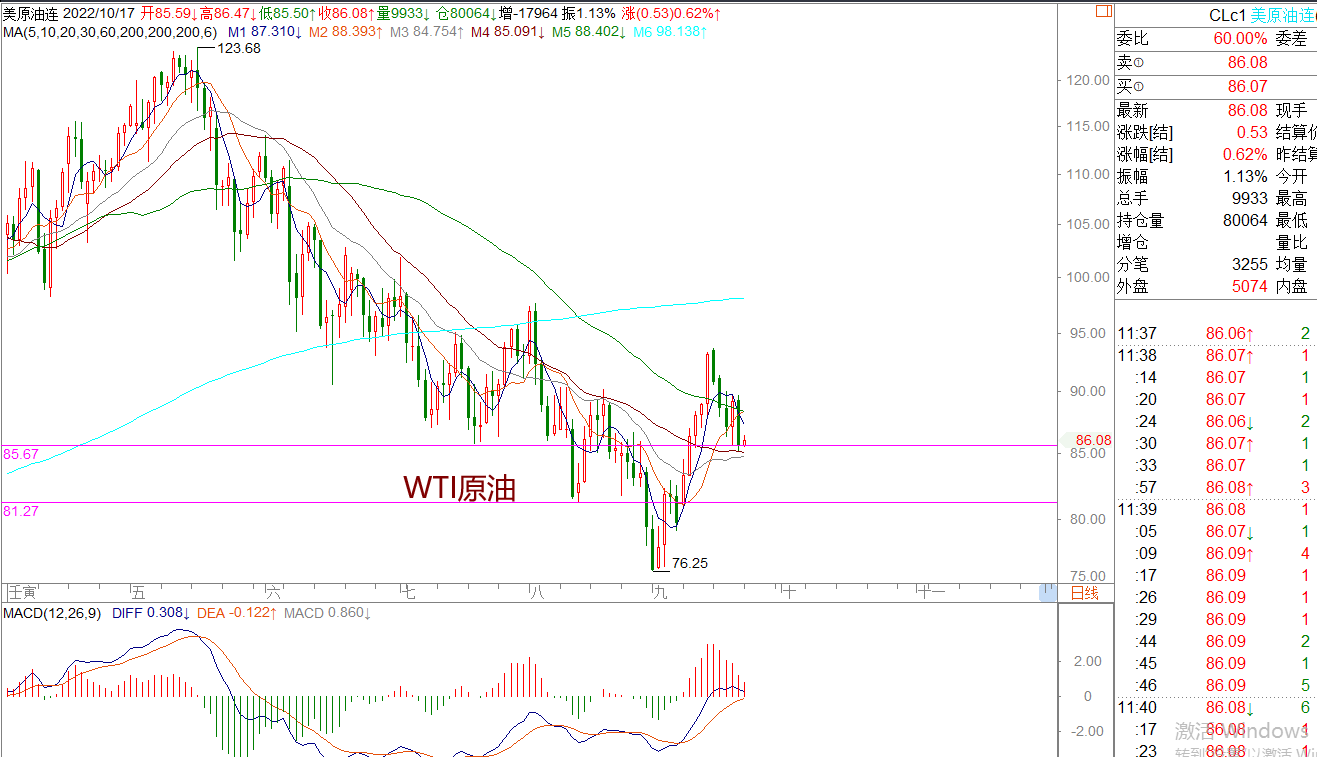Click the 买 bid price 86.07
This screenshot has height=757, width=1317.
[x=1247, y=87]
